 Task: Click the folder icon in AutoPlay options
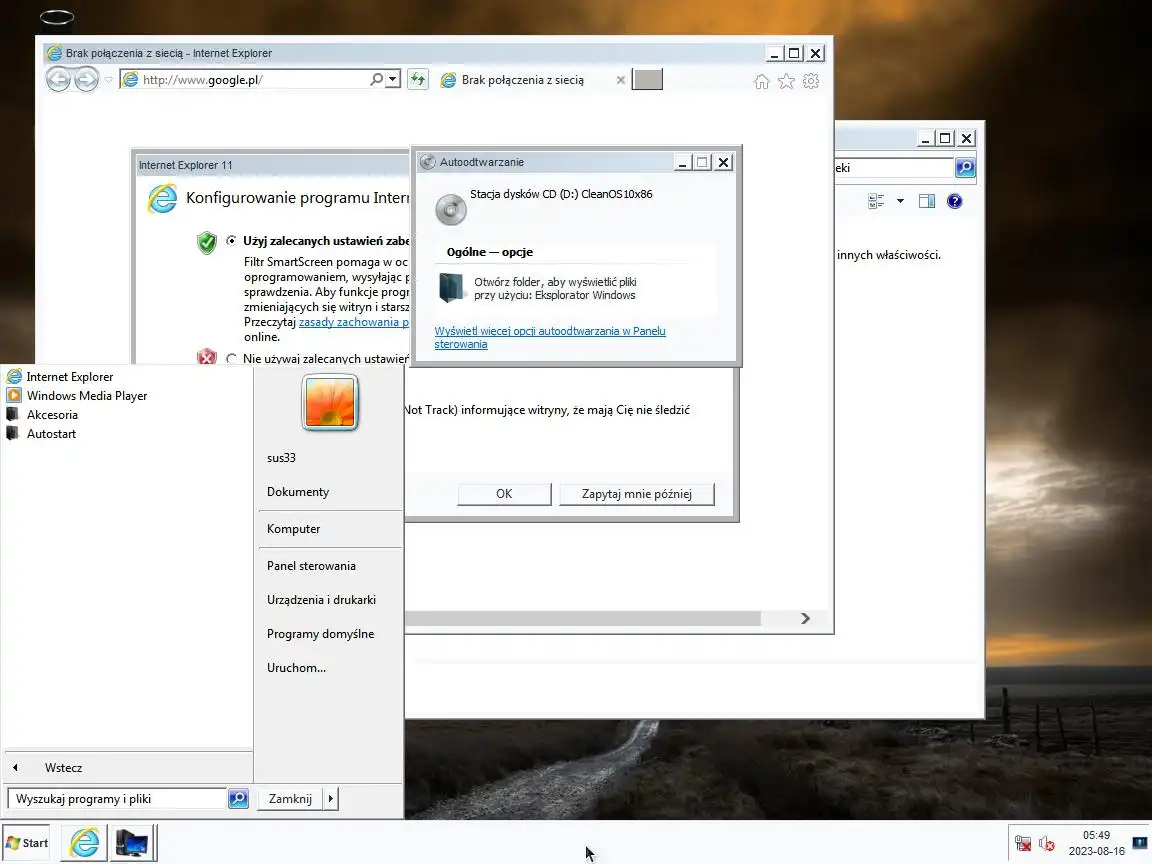point(452,287)
